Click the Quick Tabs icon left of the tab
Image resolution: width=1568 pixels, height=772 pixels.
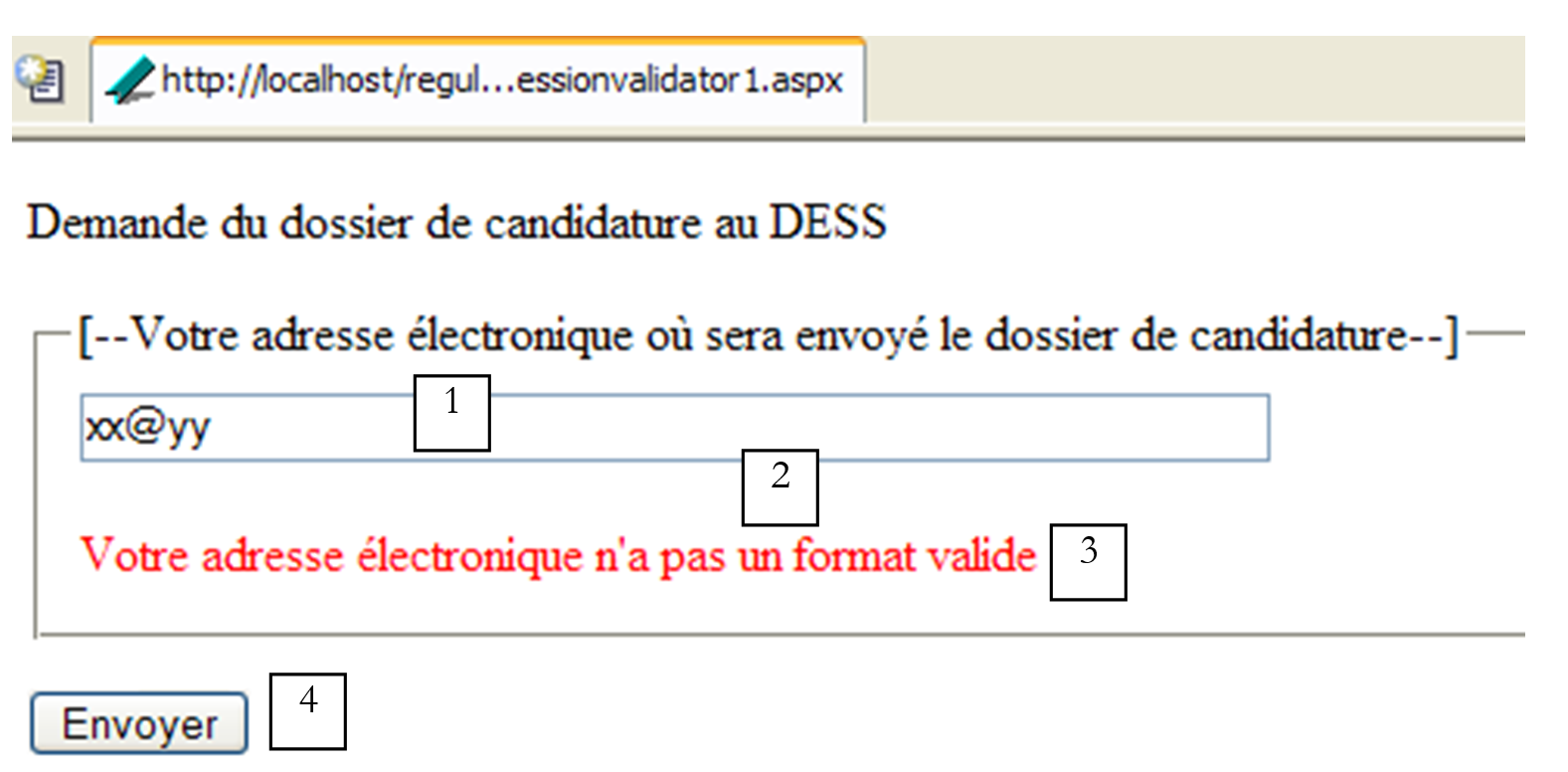point(42,81)
